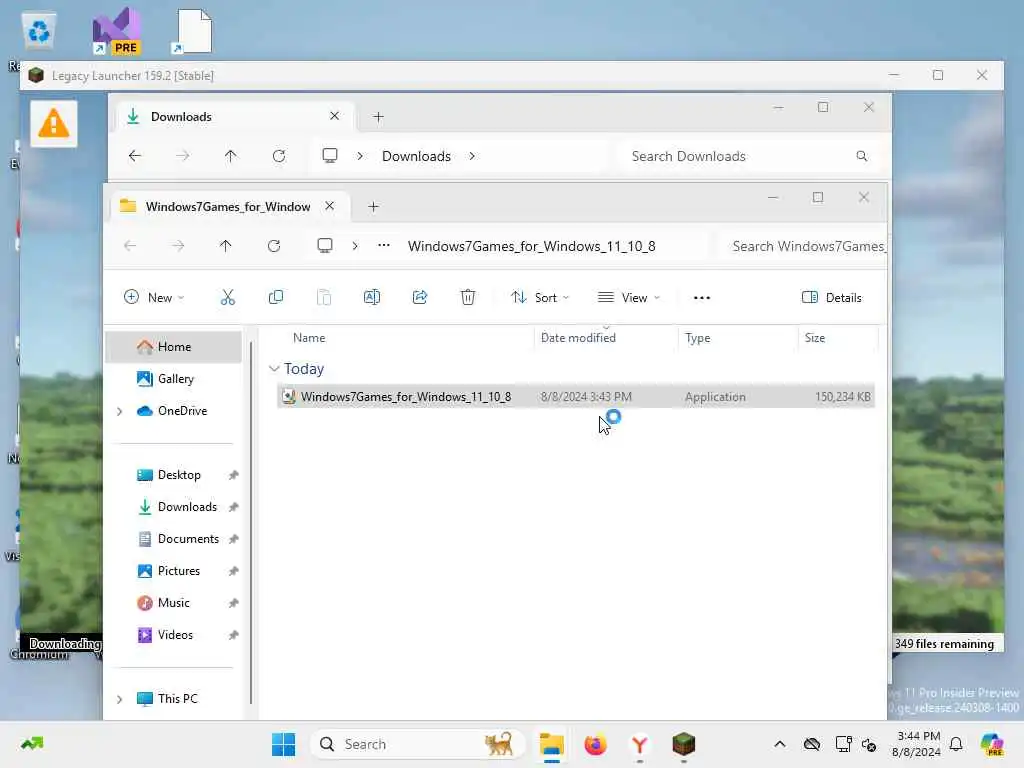Image resolution: width=1024 pixels, height=768 pixels.
Task: Expand This PC in the navigation pane
Action: point(120,699)
